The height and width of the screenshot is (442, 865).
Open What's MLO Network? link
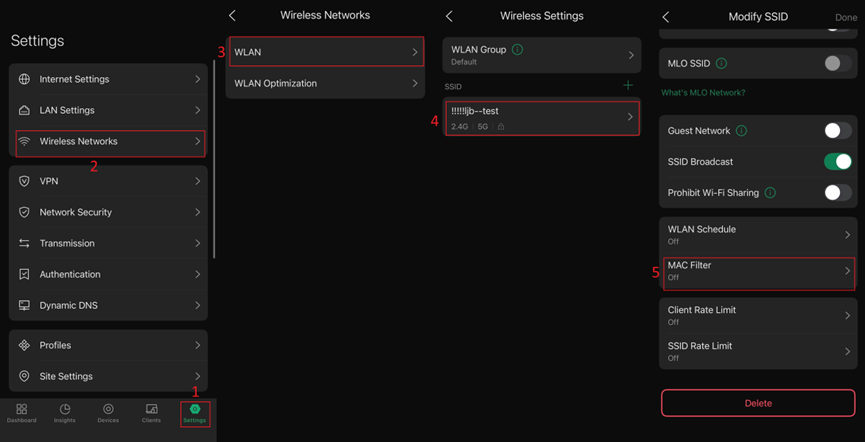coord(703,93)
